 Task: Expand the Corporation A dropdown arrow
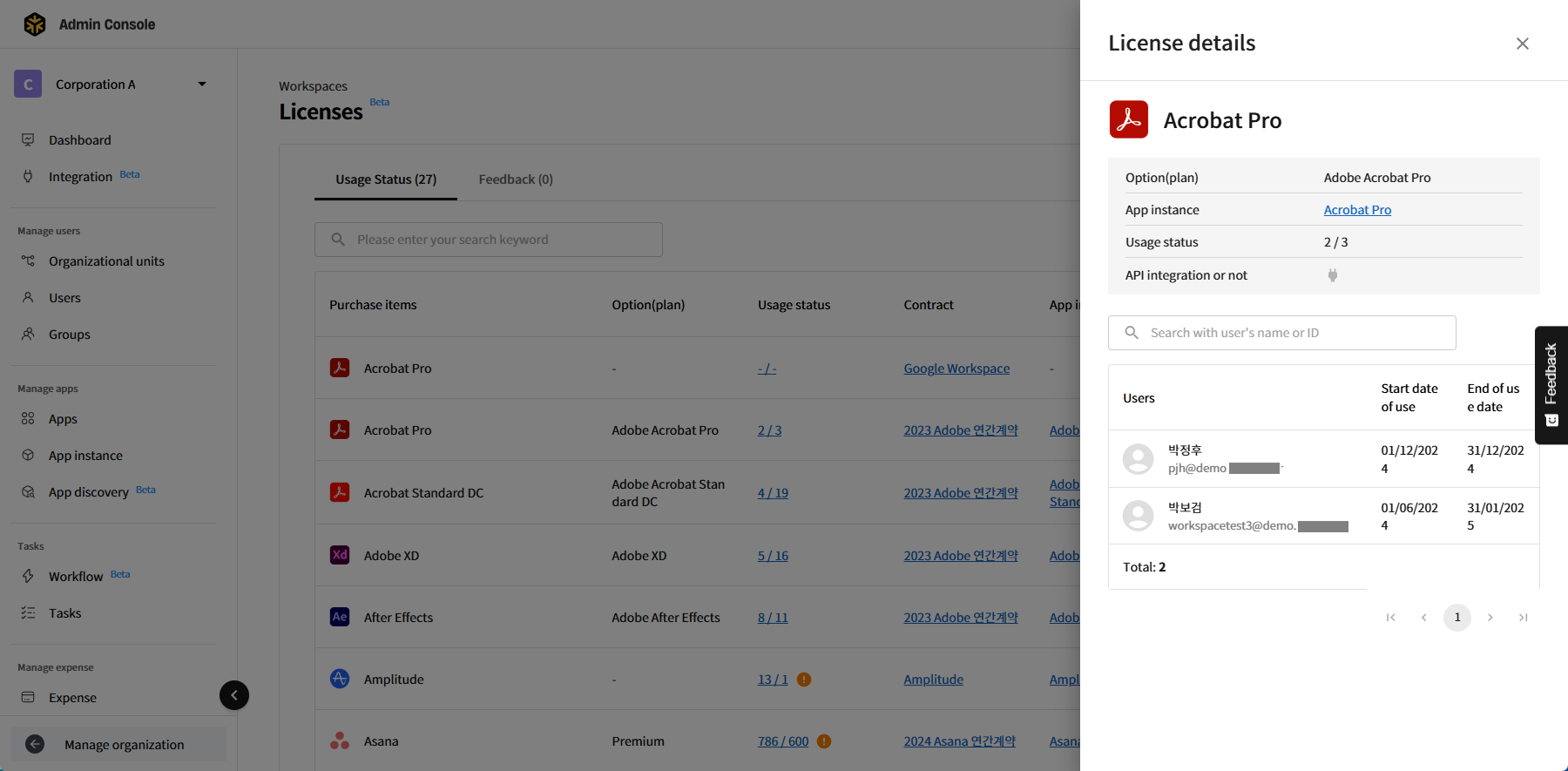point(202,85)
